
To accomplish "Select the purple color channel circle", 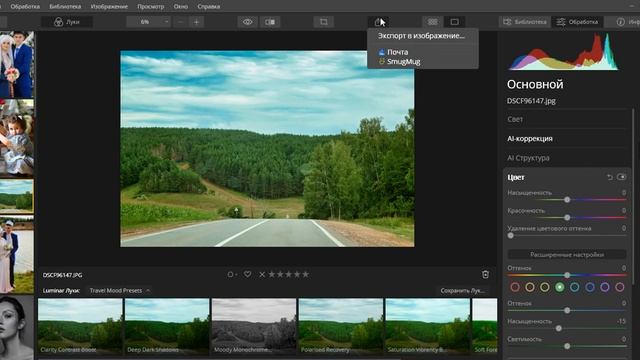I will (x=604, y=287).
